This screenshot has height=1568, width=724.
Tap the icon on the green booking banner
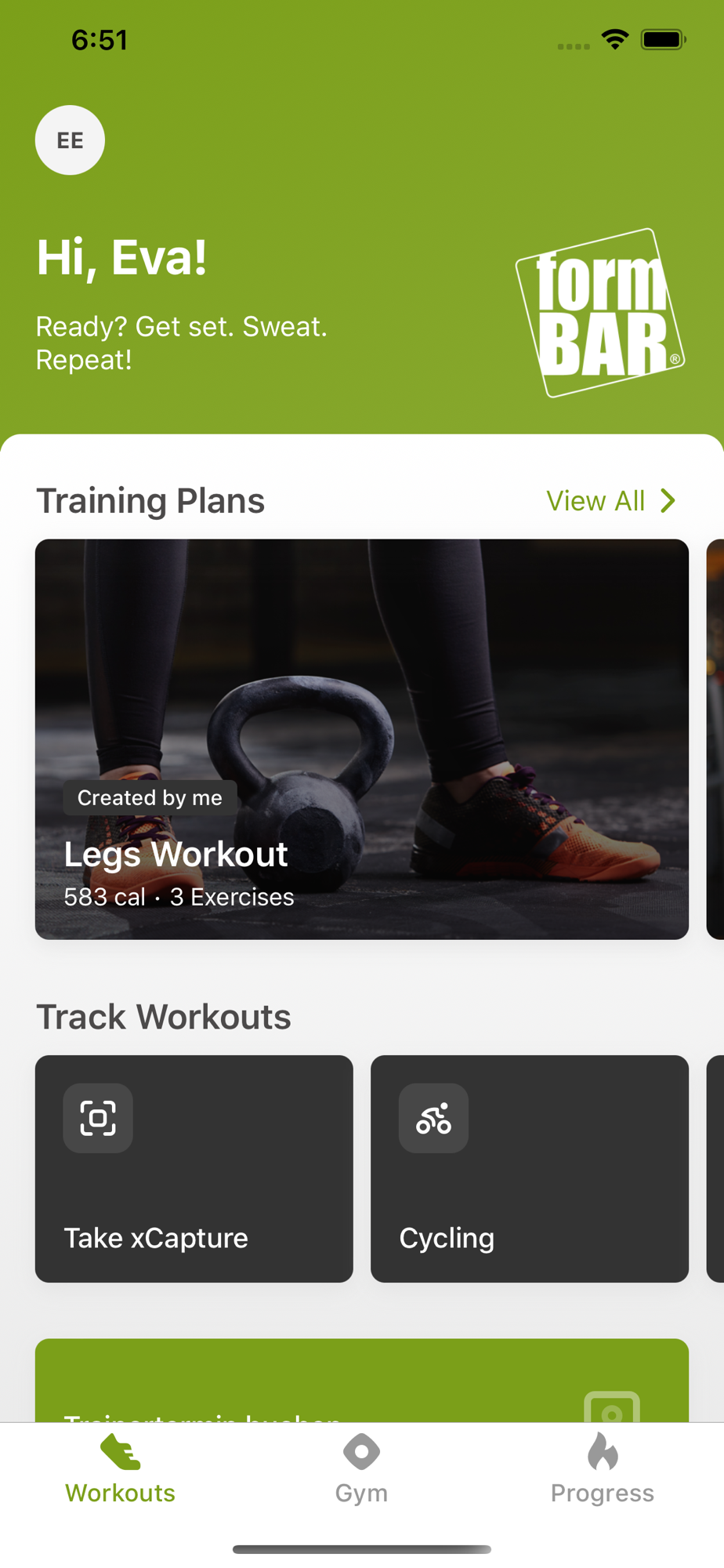click(x=612, y=1407)
